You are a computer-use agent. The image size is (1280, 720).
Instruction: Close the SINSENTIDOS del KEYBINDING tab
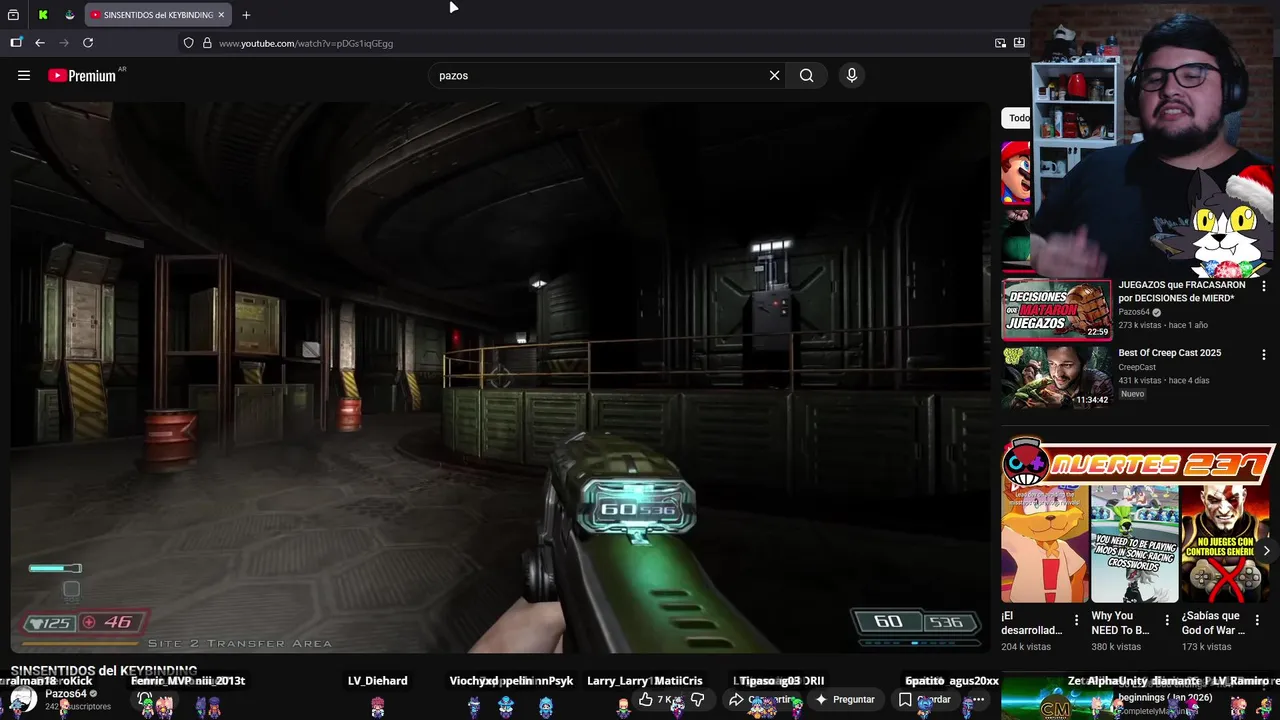[x=221, y=15]
